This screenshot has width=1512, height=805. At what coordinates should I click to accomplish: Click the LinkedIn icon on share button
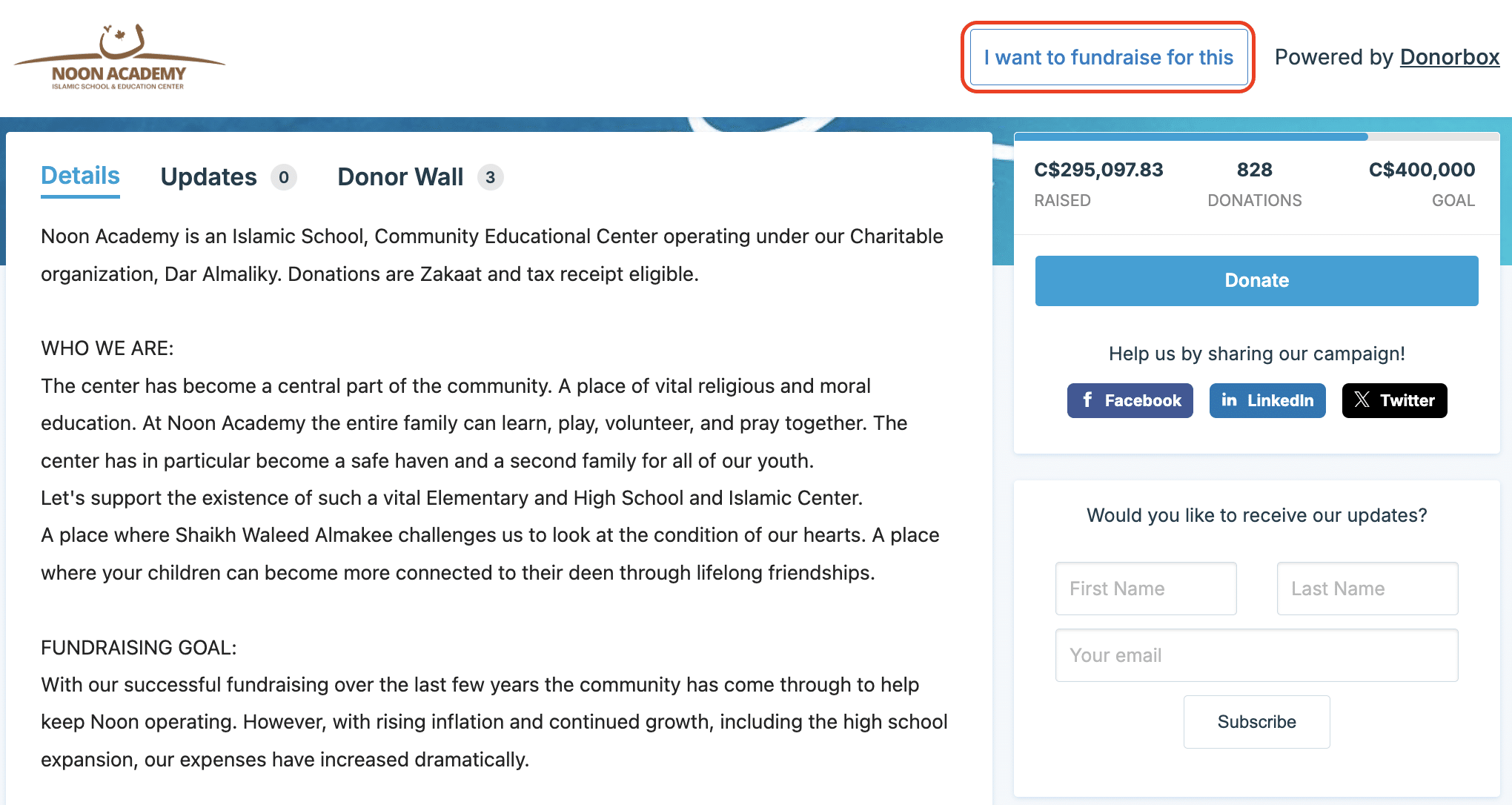coord(1229,400)
